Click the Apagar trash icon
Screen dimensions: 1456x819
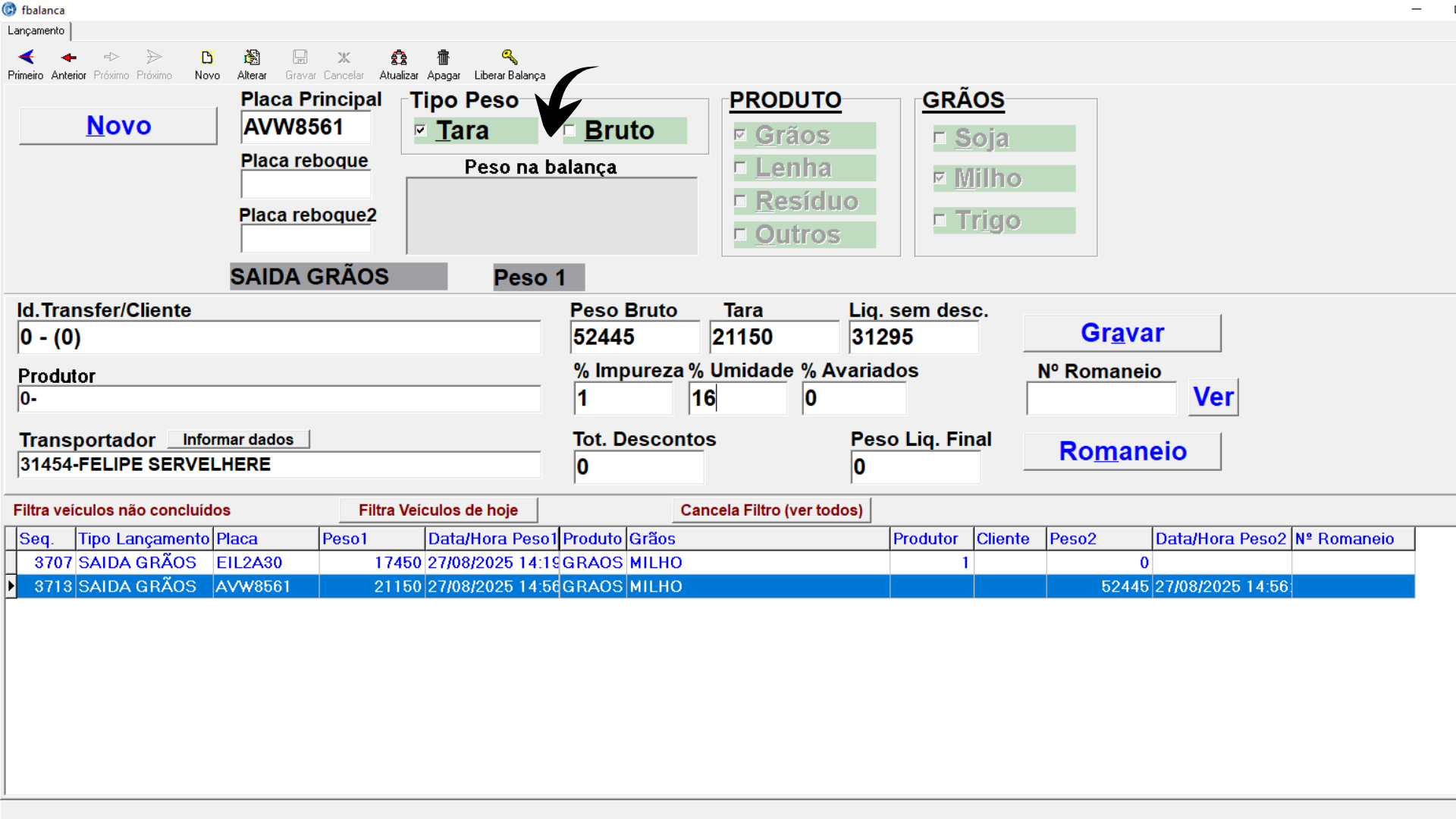coord(443,58)
